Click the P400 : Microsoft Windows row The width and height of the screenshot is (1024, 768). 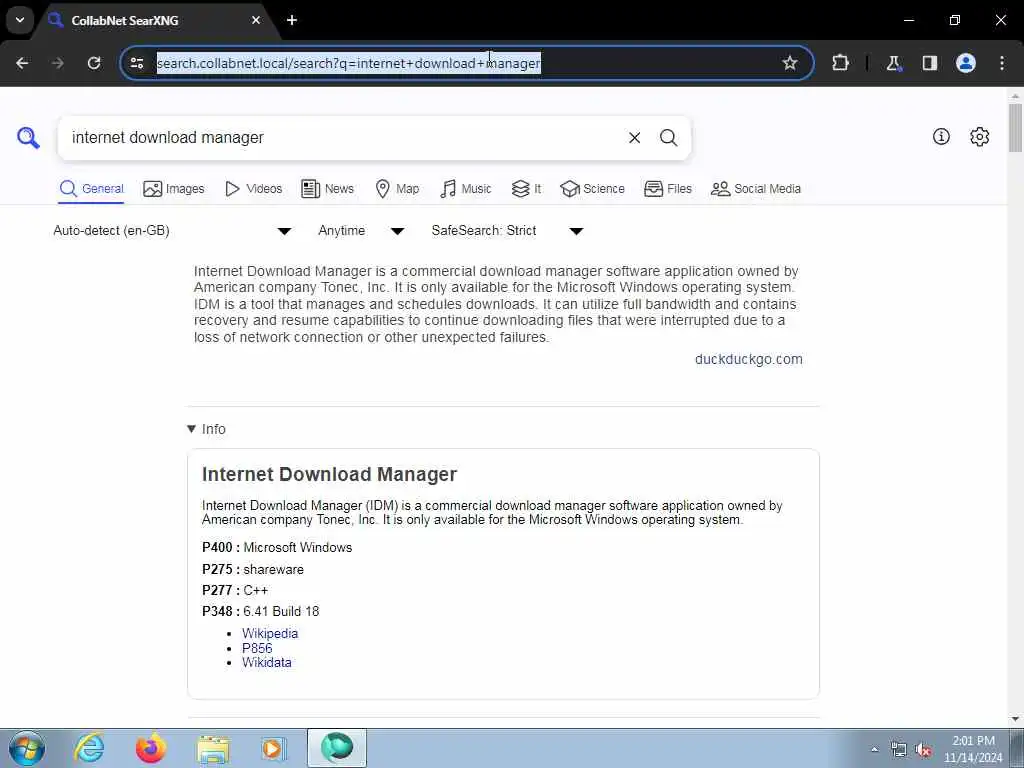[x=277, y=547]
